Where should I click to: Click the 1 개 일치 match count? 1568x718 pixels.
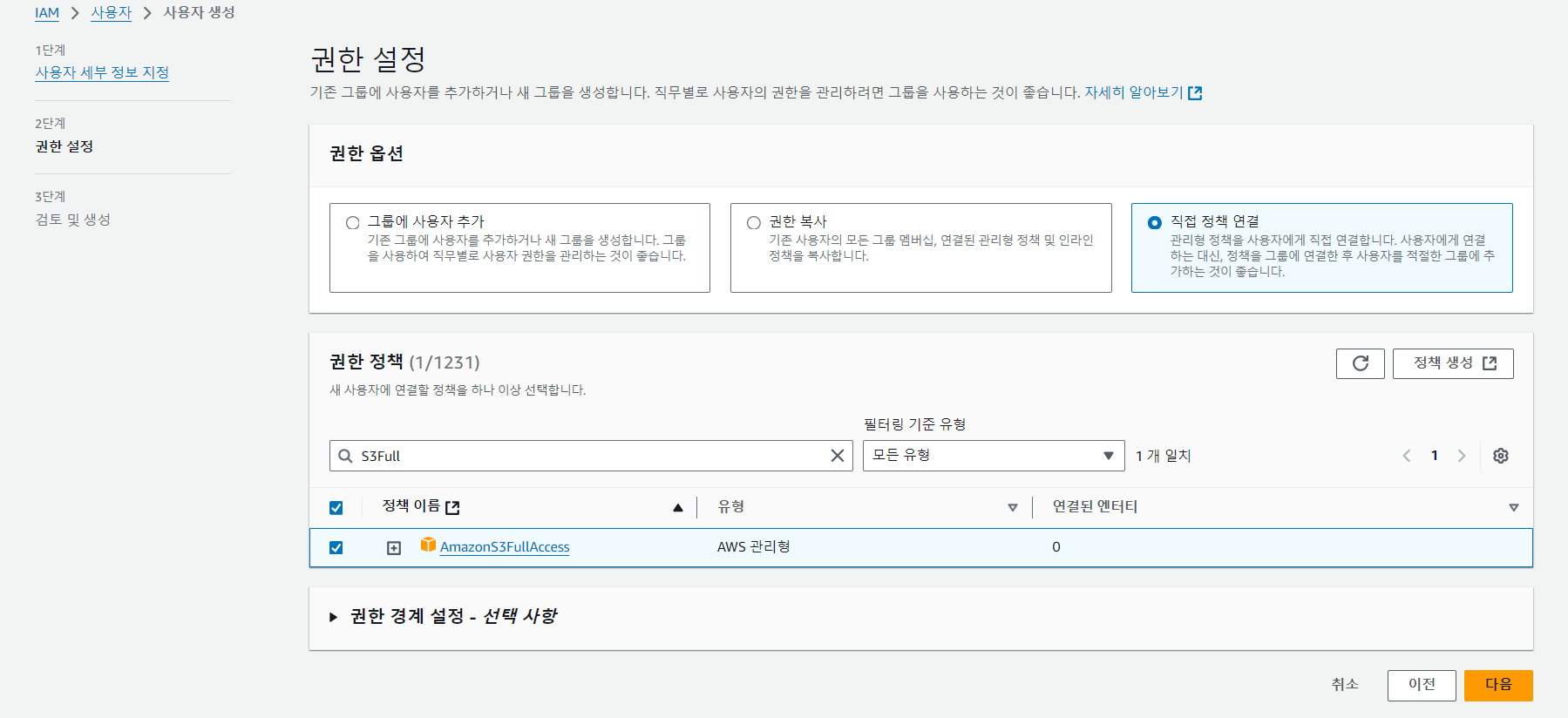[1163, 456]
